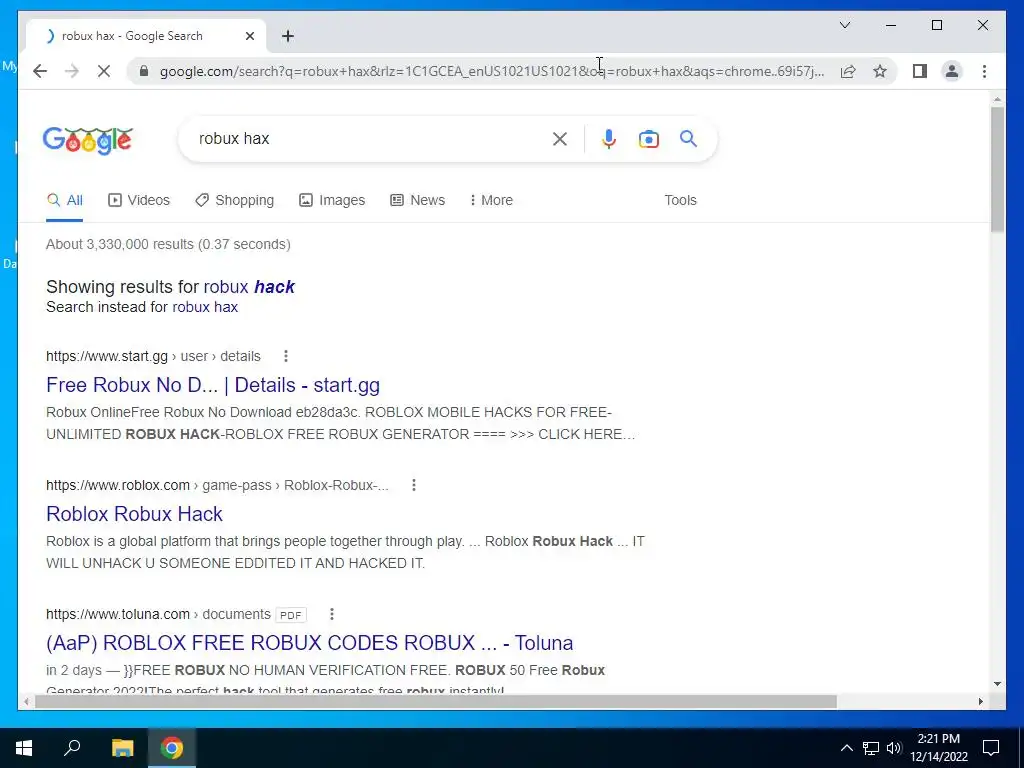The width and height of the screenshot is (1024, 768).
Task: Open the notification center
Action: pos(991,748)
